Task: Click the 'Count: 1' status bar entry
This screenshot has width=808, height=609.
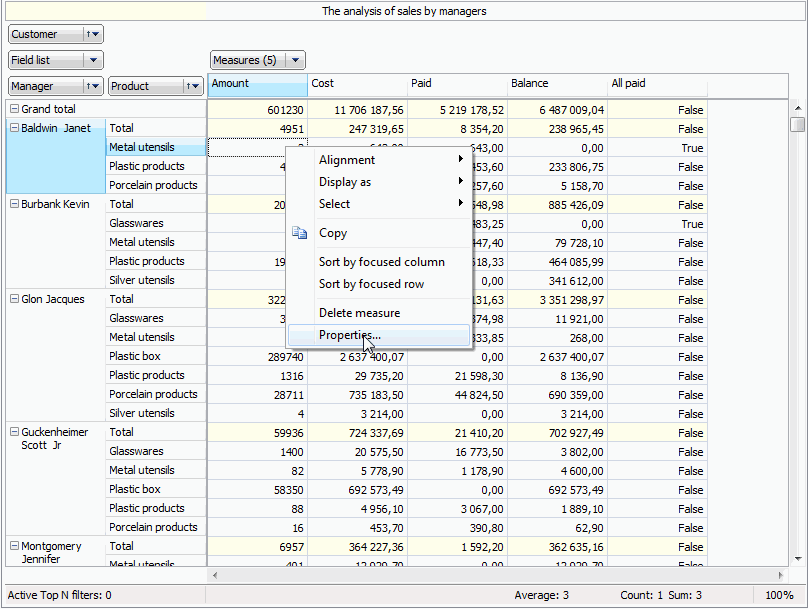Action: click(x=641, y=595)
